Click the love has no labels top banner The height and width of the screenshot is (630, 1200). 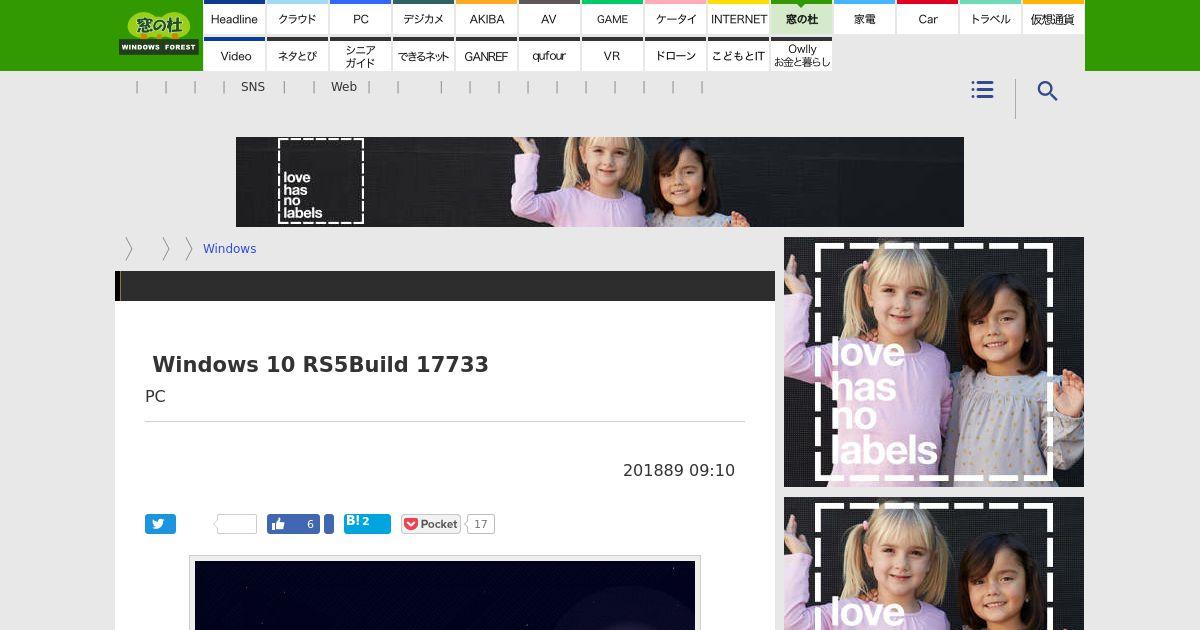pos(600,182)
